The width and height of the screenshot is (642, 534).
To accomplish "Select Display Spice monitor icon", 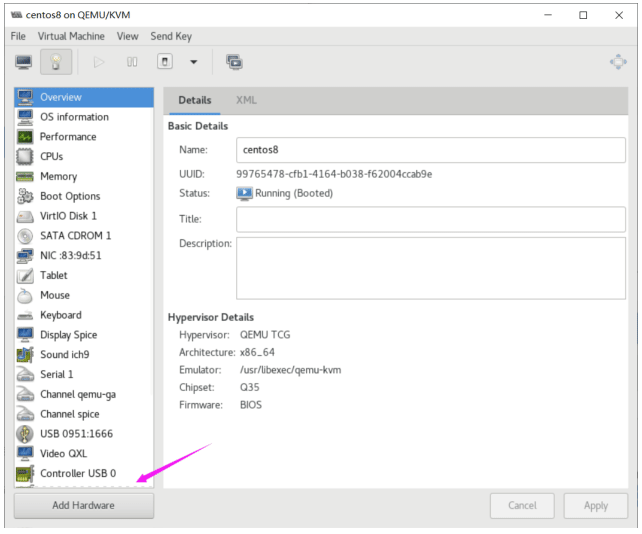I will (x=25, y=335).
